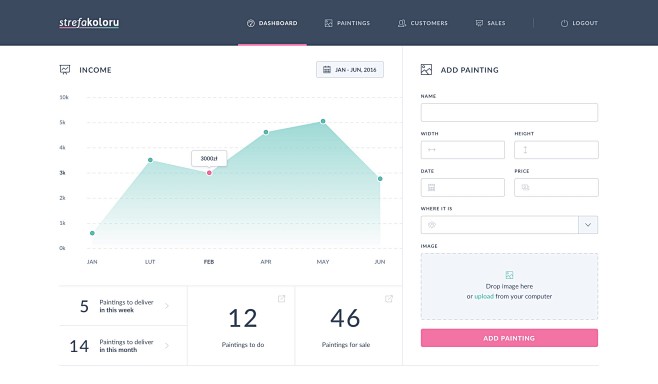This screenshot has width=658, height=384.
Task: Click into the Name input field
Action: coord(509,112)
